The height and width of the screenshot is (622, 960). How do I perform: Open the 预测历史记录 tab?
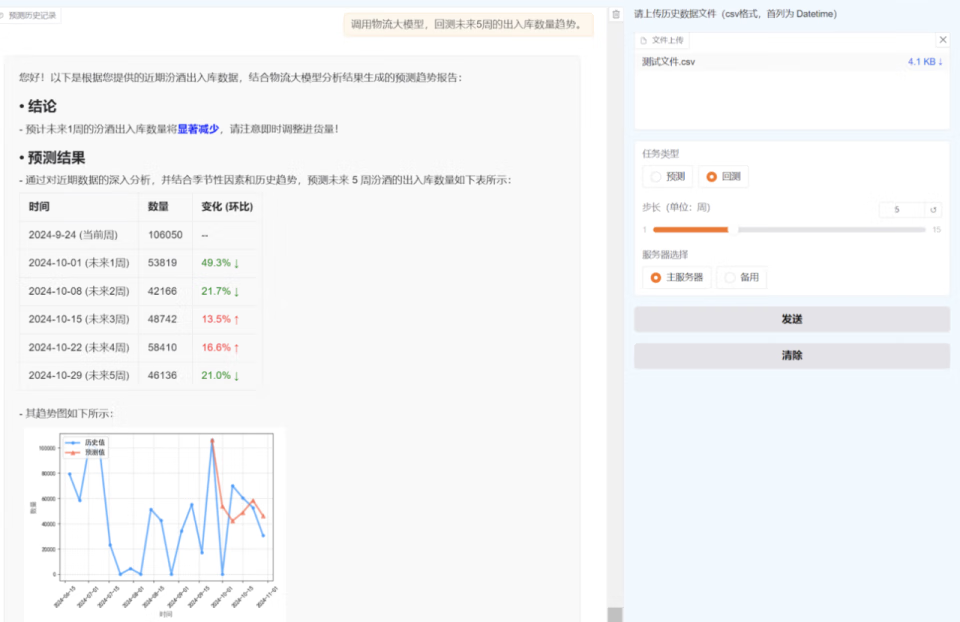(31, 15)
